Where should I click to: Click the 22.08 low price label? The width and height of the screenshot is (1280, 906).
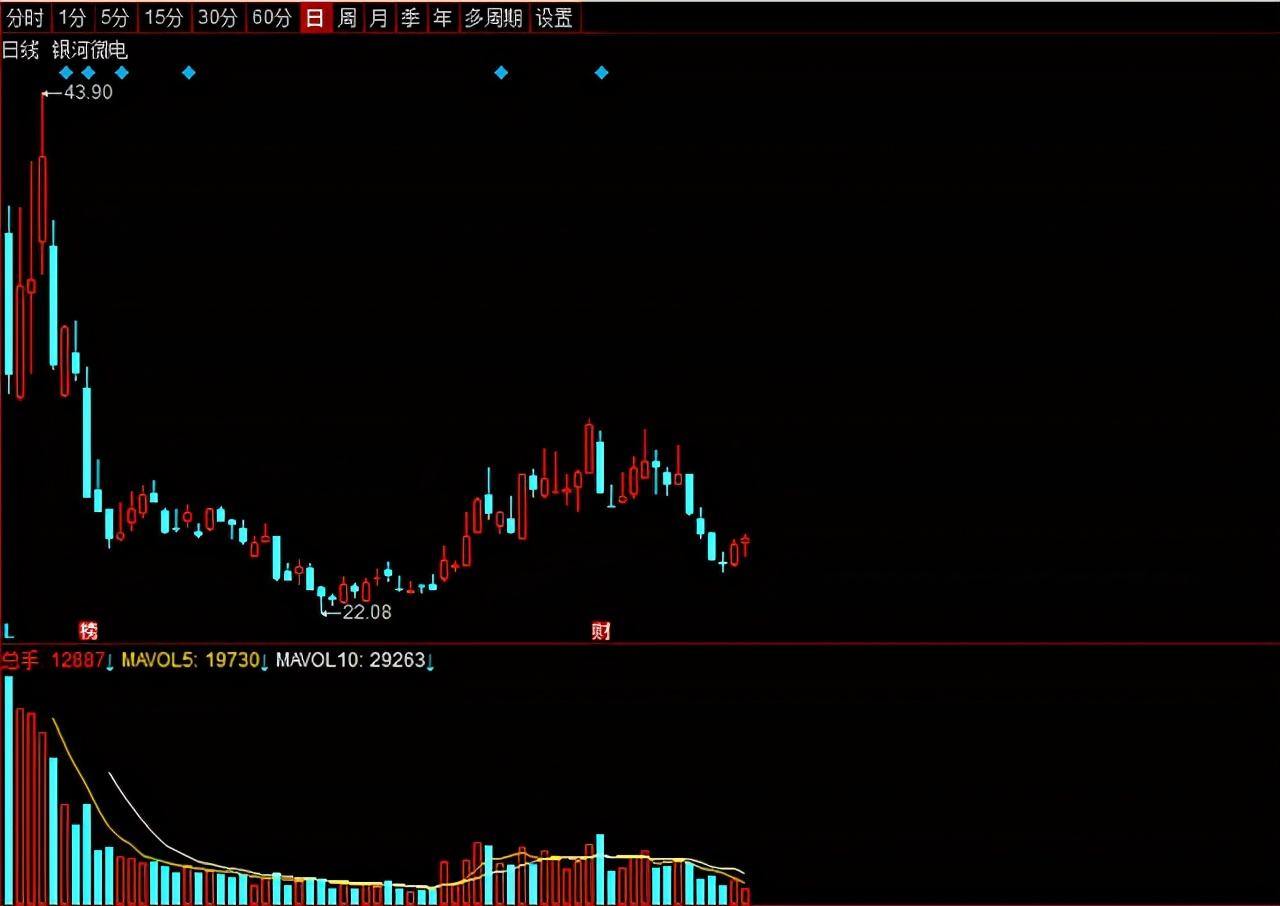(x=367, y=612)
